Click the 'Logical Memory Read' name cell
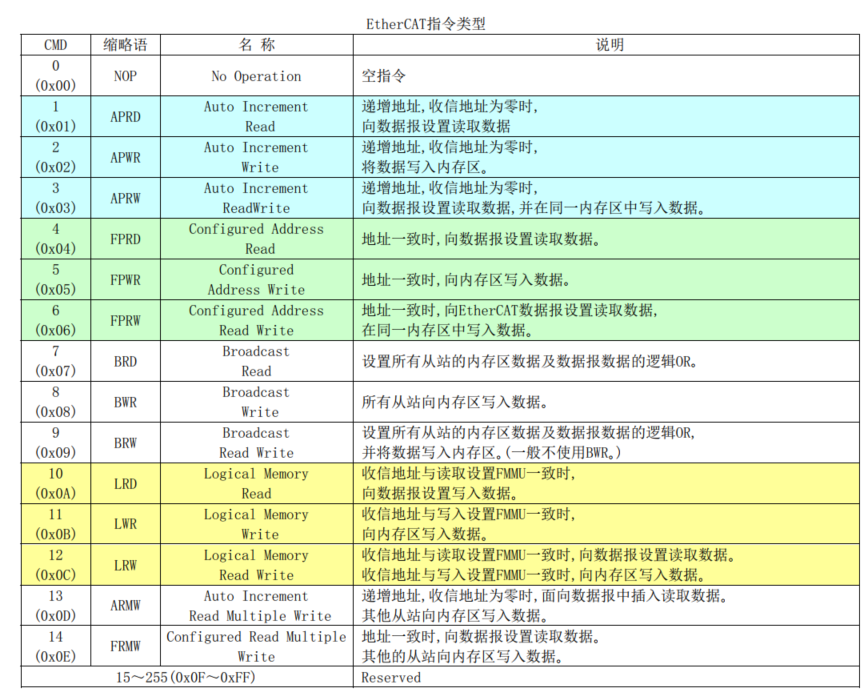Image resolution: width=868 pixels, height=693 pixels. [257, 484]
